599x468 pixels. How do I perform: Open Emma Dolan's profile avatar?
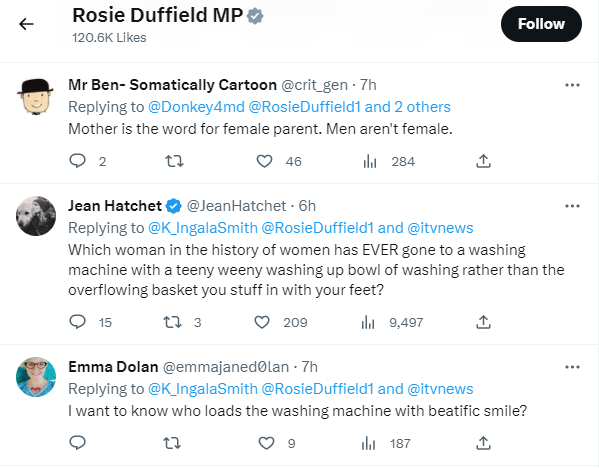36,377
